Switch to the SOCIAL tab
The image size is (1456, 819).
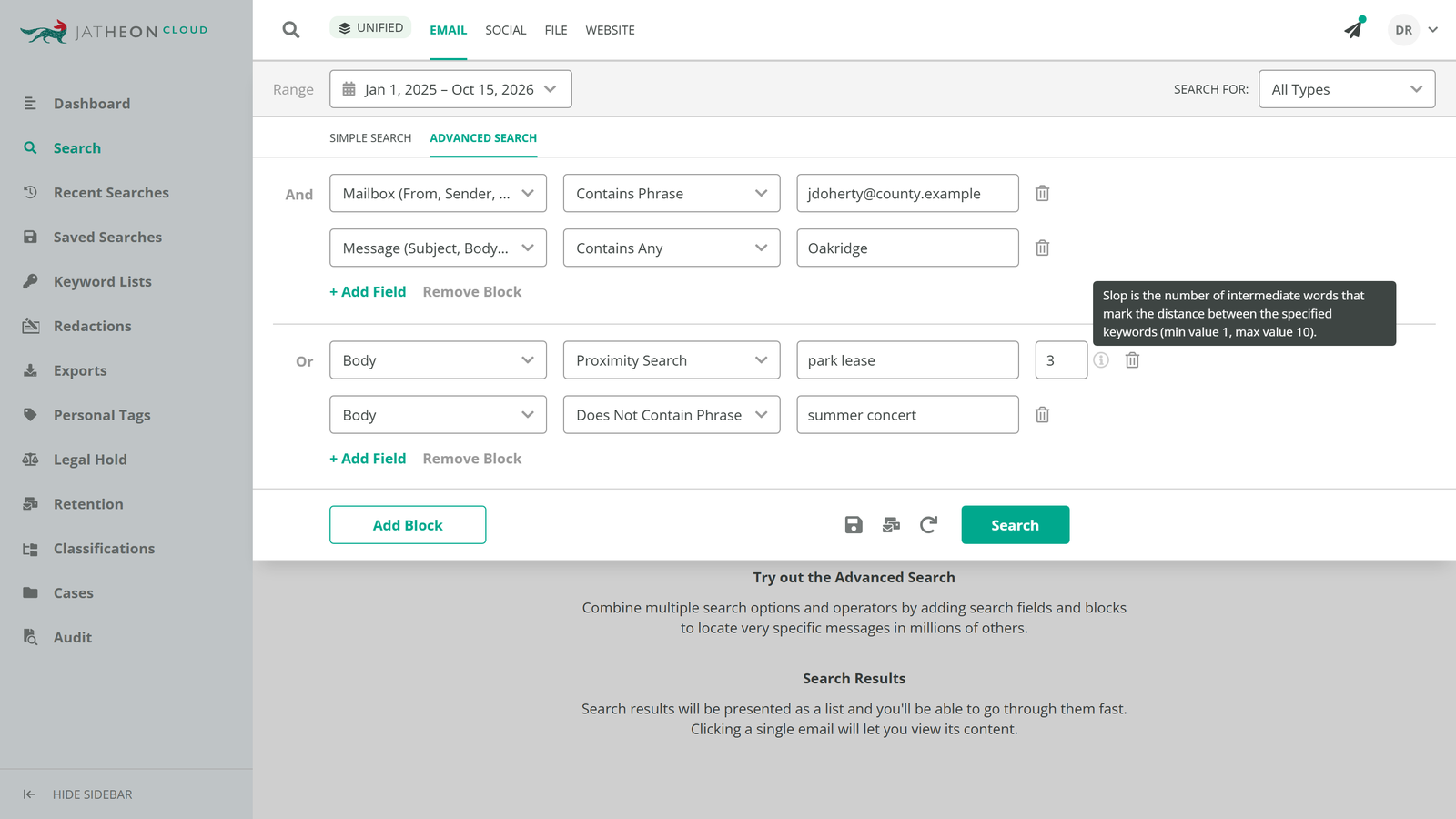point(506,30)
